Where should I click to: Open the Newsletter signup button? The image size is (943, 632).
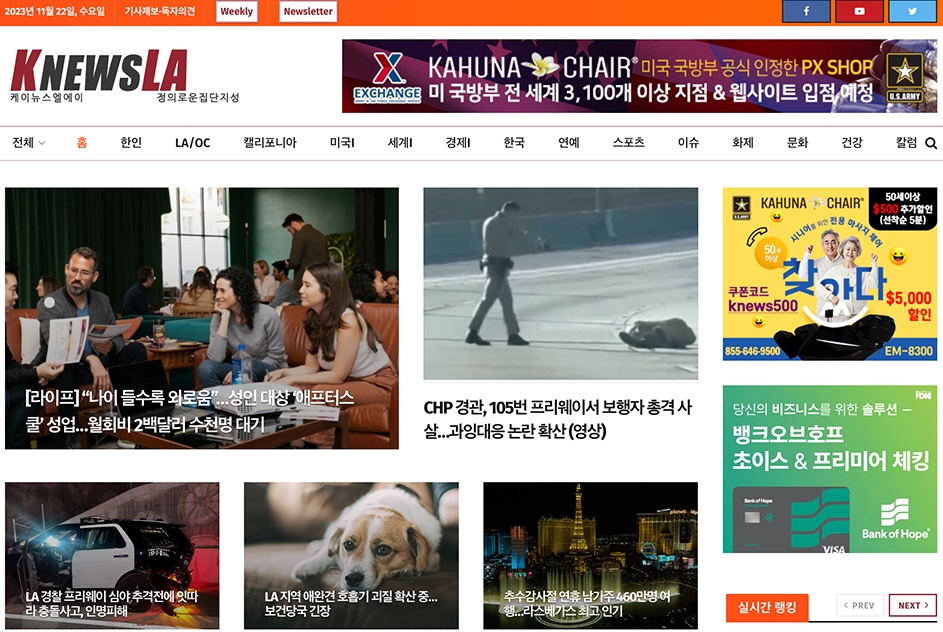click(x=307, y=11)
